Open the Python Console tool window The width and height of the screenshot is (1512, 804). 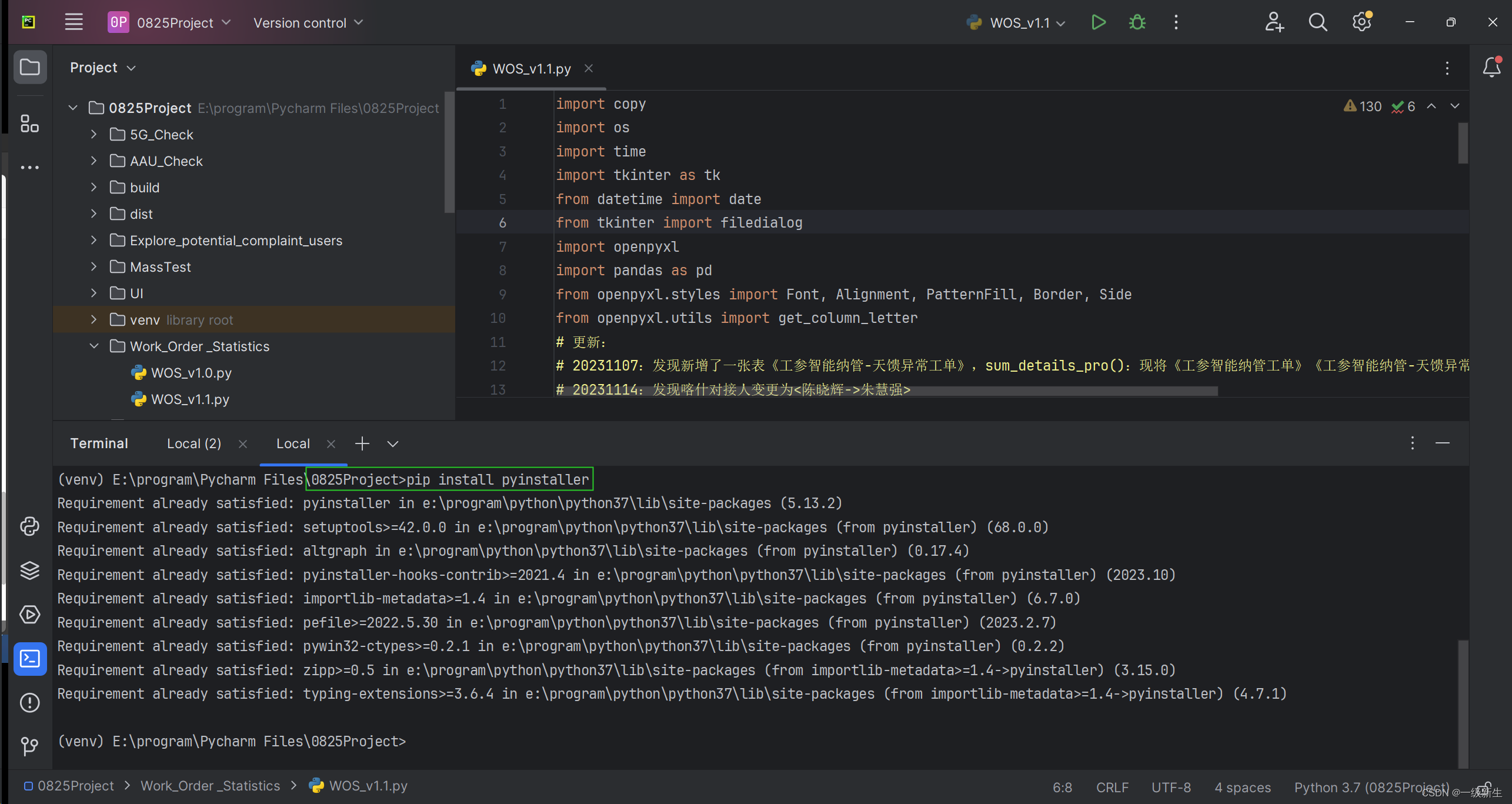point(30,526)
